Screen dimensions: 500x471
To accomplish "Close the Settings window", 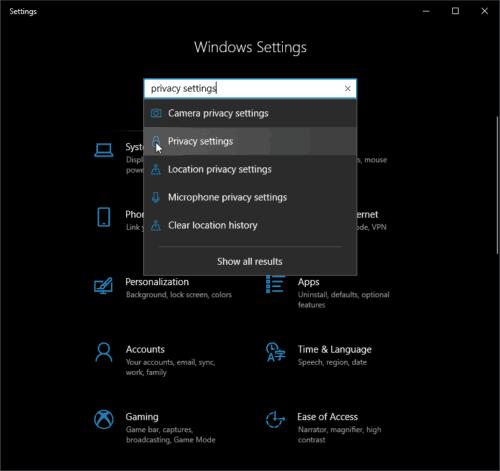I will coord(485,11).
